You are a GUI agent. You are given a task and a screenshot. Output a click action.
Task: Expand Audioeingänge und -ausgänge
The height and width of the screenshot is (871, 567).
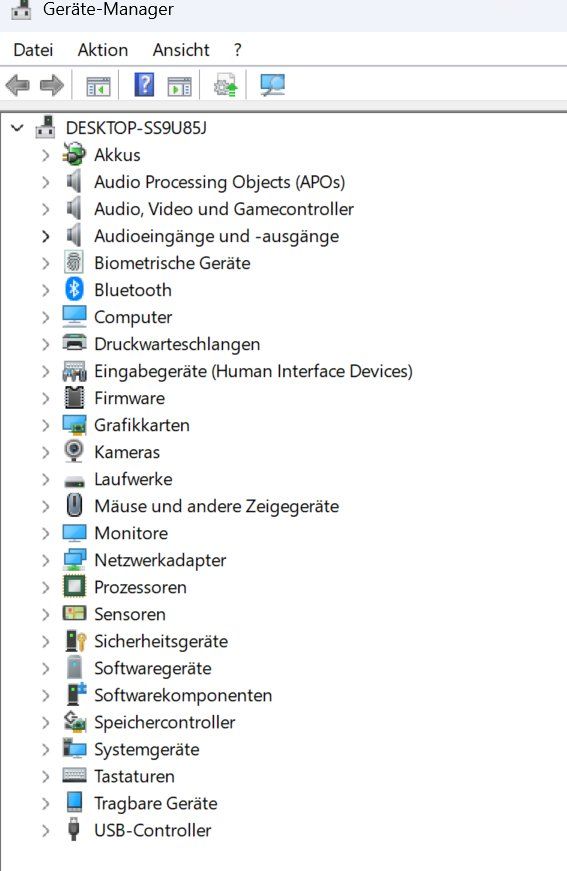coord(46,236)
